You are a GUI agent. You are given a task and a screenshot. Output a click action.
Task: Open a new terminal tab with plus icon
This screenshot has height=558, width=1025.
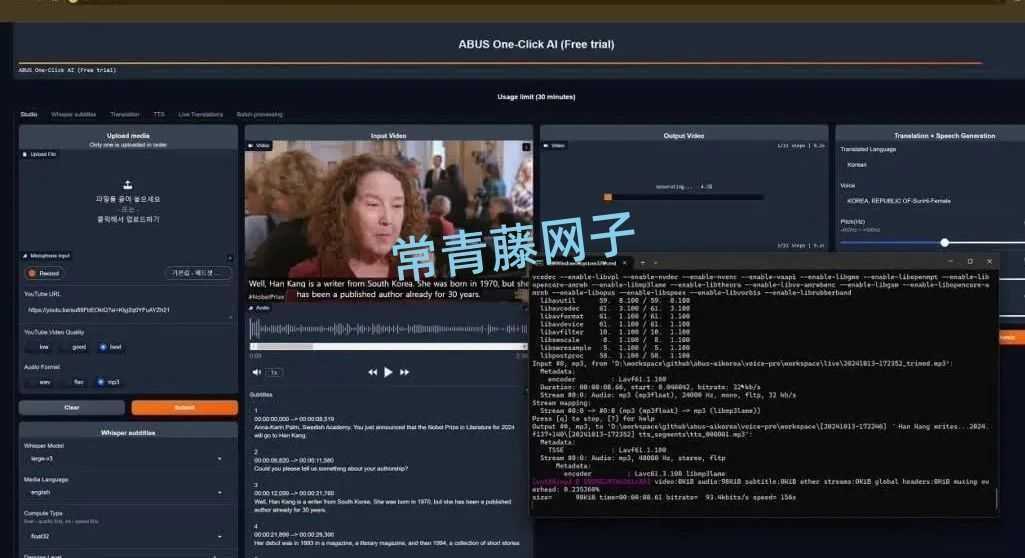click(643, 262)
